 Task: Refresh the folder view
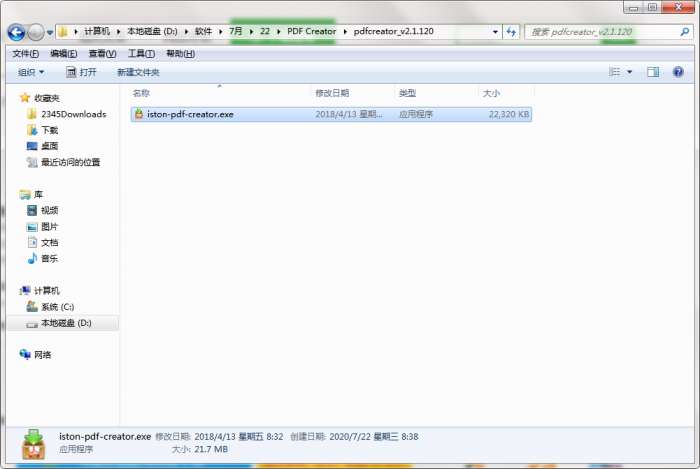pyautogui.click(x=511, y=32)
